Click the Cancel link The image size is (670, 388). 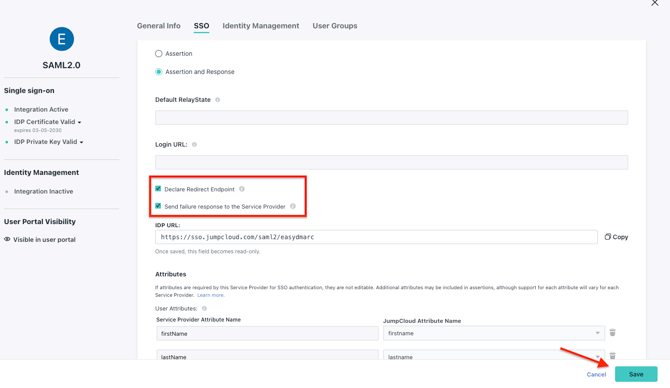point(596,374)
